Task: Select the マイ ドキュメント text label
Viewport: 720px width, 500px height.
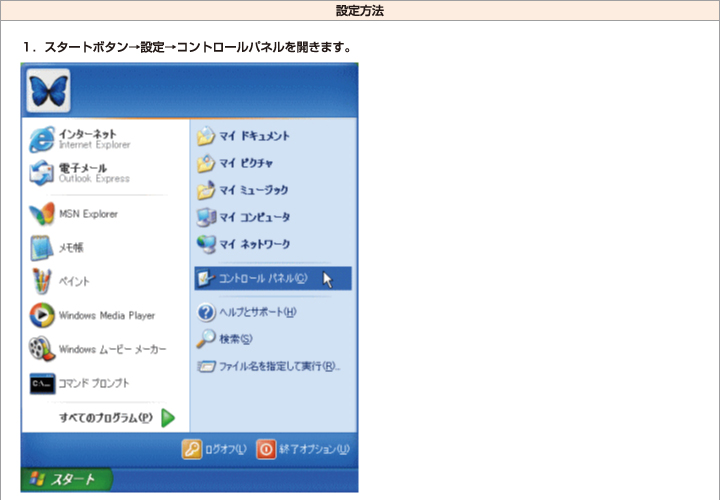Action: (254, 136)
